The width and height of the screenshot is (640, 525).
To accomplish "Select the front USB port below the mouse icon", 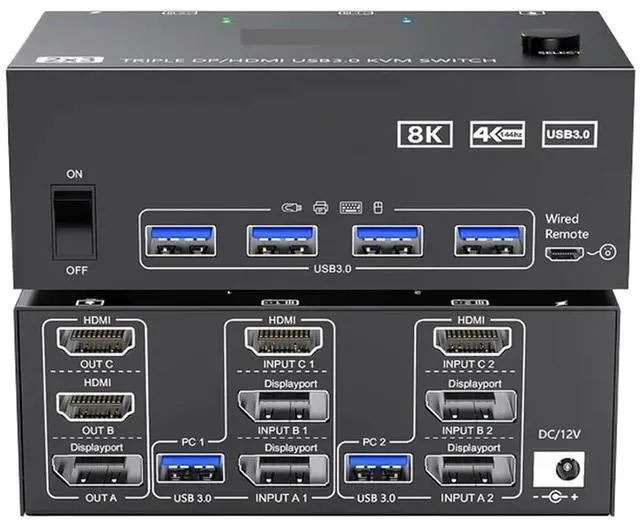I will (x=387, y=241).
